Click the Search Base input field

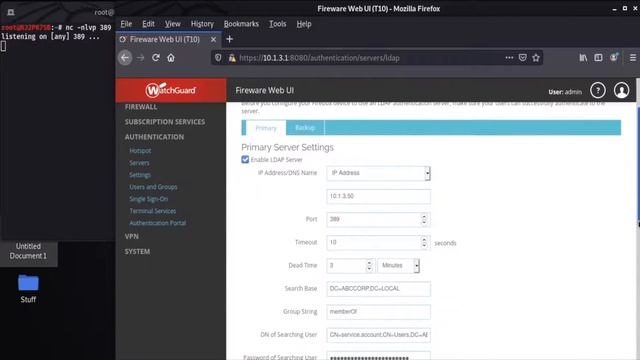point(378,289)
